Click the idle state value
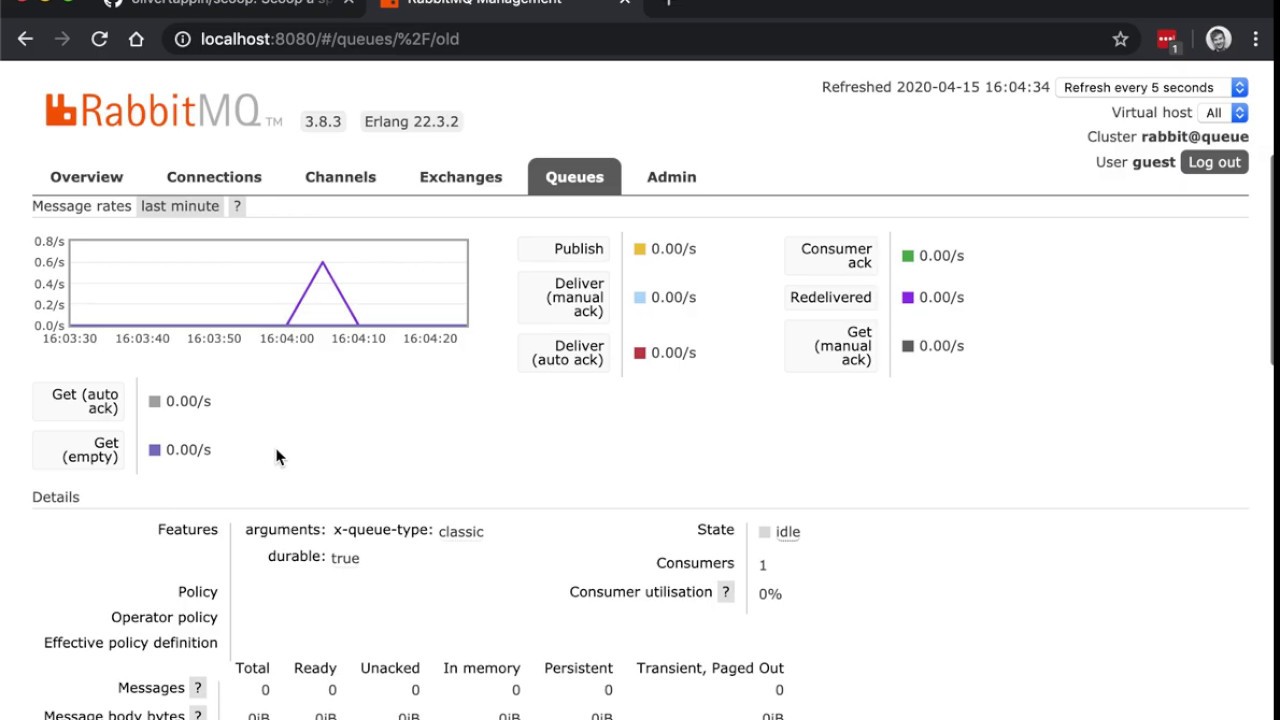Image resolution: width=1280 pixels, height=720 pixels. [x=788, y=532]
